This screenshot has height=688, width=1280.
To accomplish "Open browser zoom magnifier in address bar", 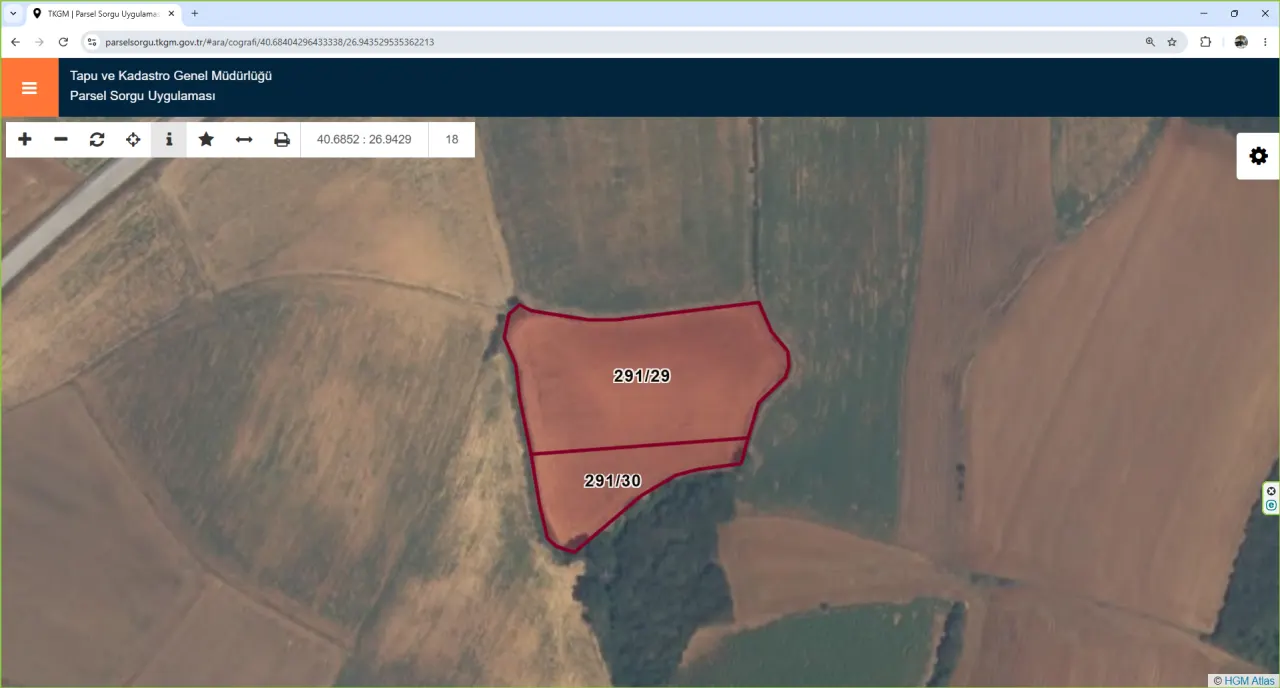I will click(1150, 42).
